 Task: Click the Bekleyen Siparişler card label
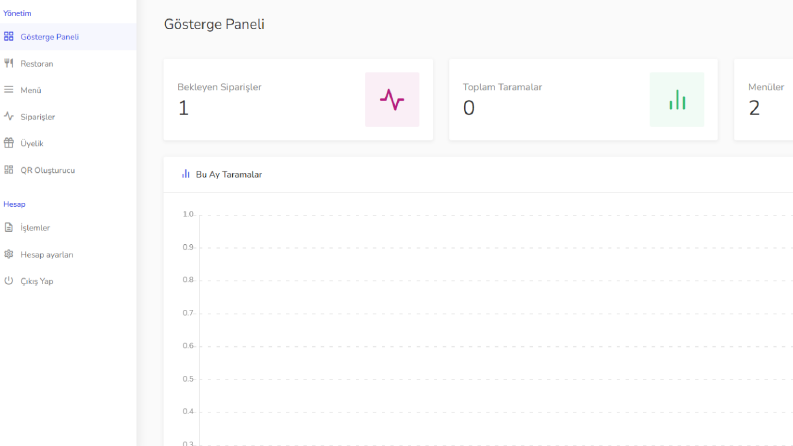point(219,87)
